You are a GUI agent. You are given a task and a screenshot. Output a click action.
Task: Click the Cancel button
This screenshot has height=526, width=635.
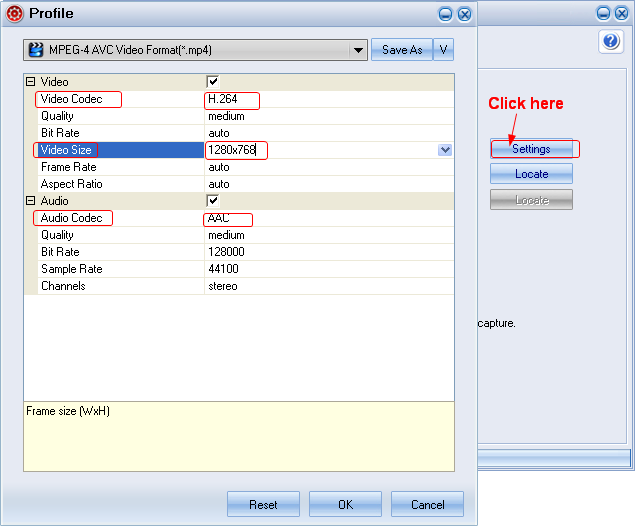coord(427,504)
